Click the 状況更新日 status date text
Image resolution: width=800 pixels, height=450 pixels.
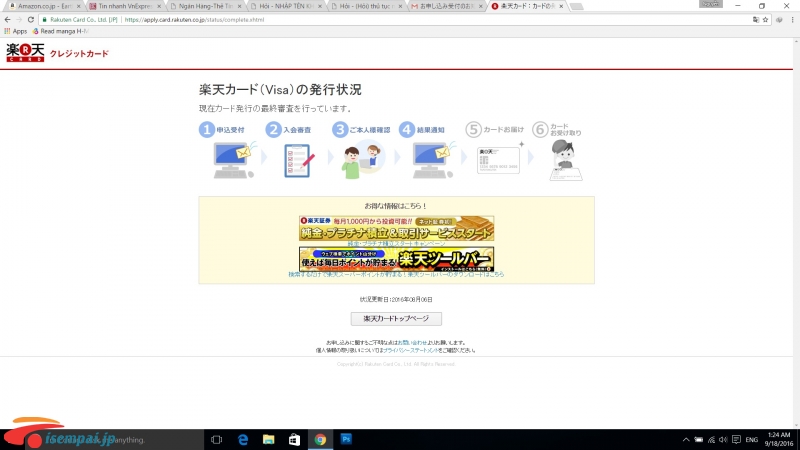click(x=396, y=299)
